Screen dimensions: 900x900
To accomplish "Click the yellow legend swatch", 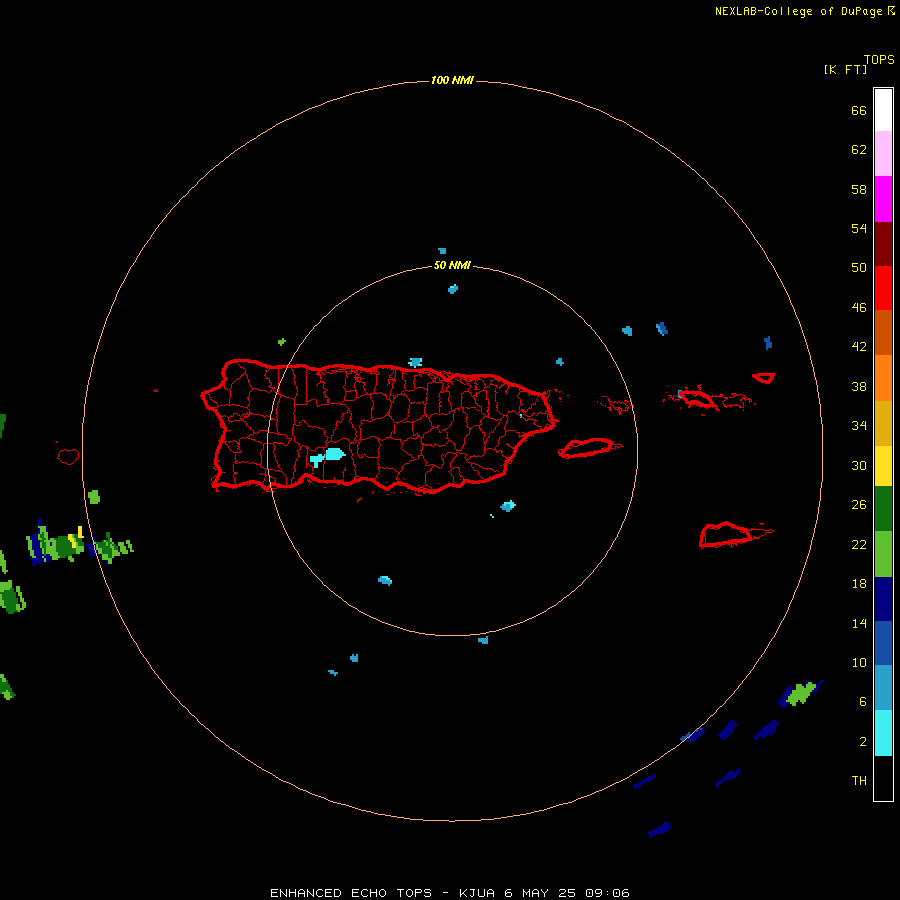I will tap(883, 466).
